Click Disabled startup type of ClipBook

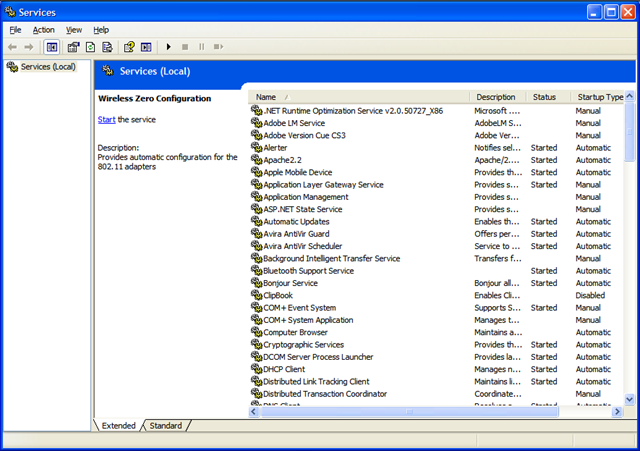(590, 295)
